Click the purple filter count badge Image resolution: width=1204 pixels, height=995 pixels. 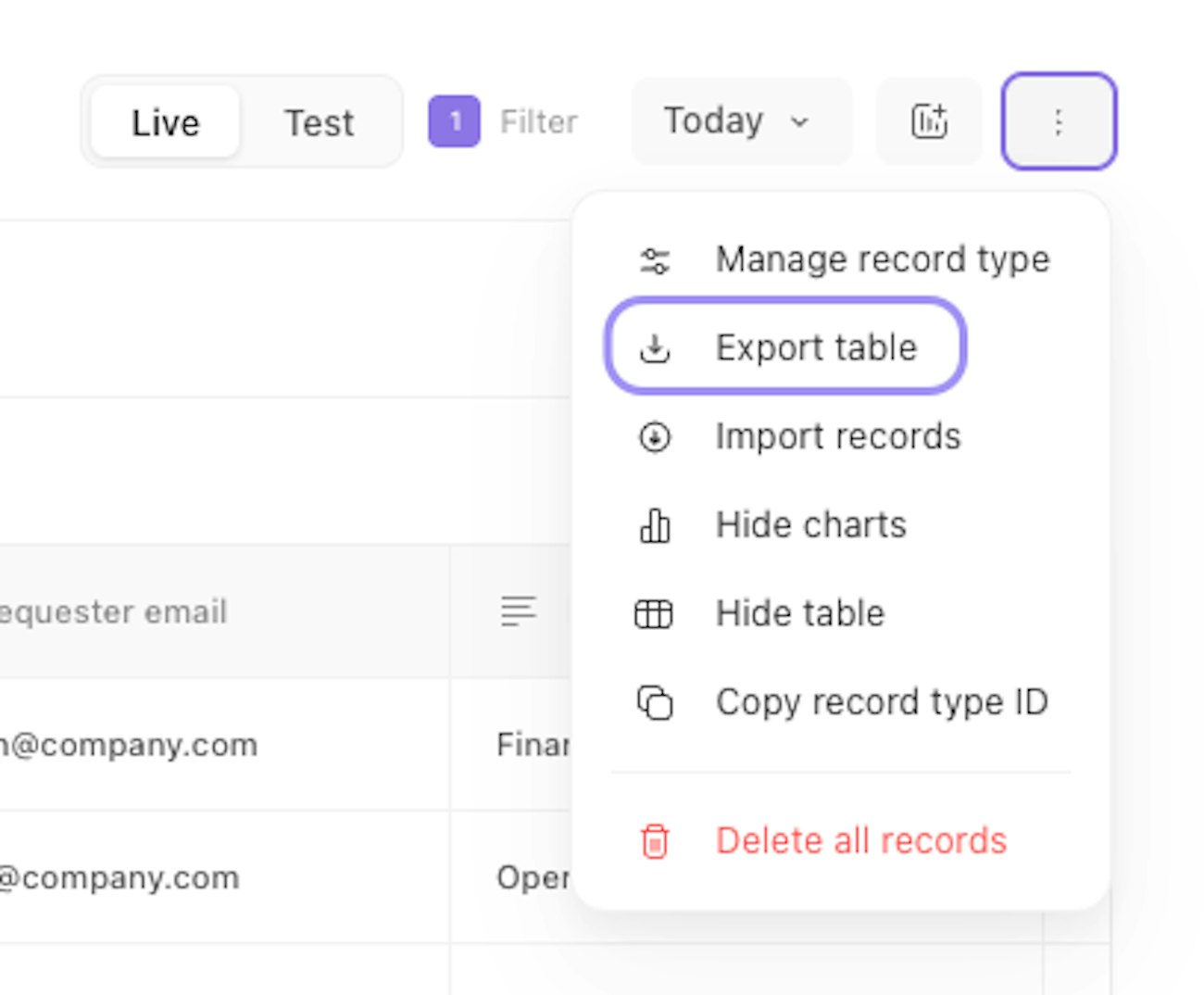click(x=454, y=121)
